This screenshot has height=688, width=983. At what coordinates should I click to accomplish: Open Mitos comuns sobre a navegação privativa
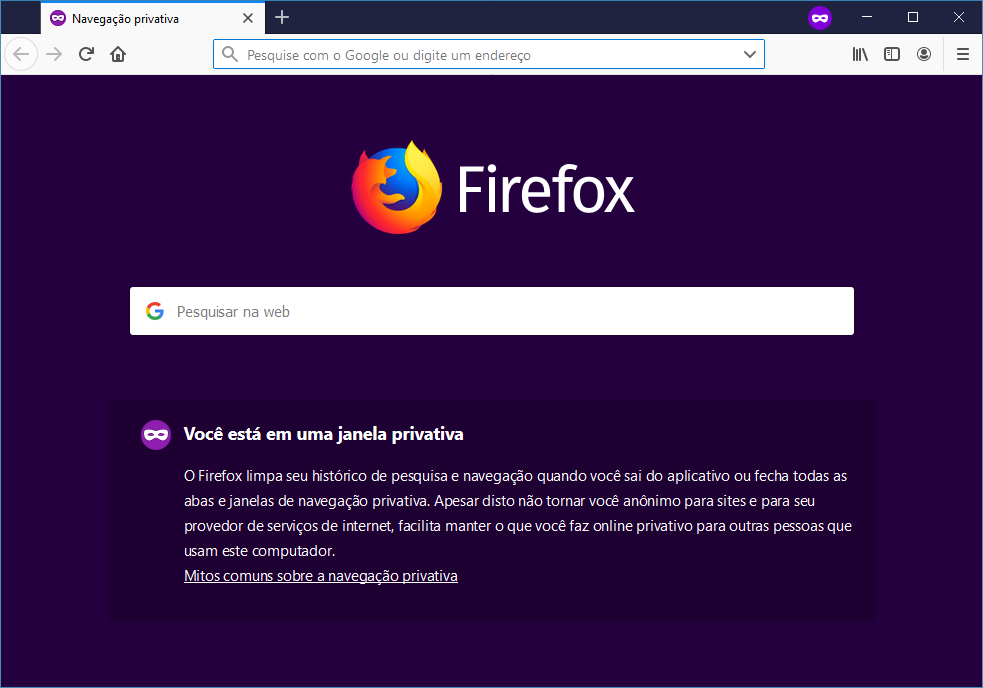[x=320, y=576]
